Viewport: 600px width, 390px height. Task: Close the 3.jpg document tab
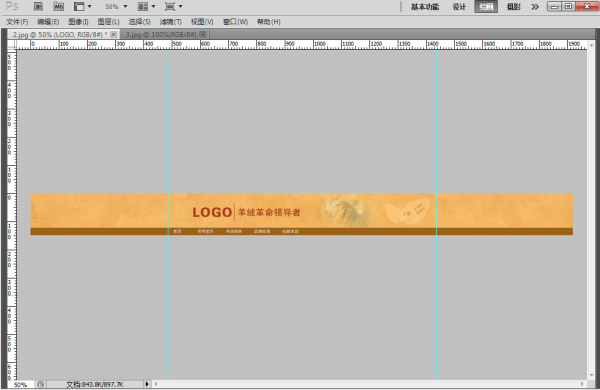point(203,34)
